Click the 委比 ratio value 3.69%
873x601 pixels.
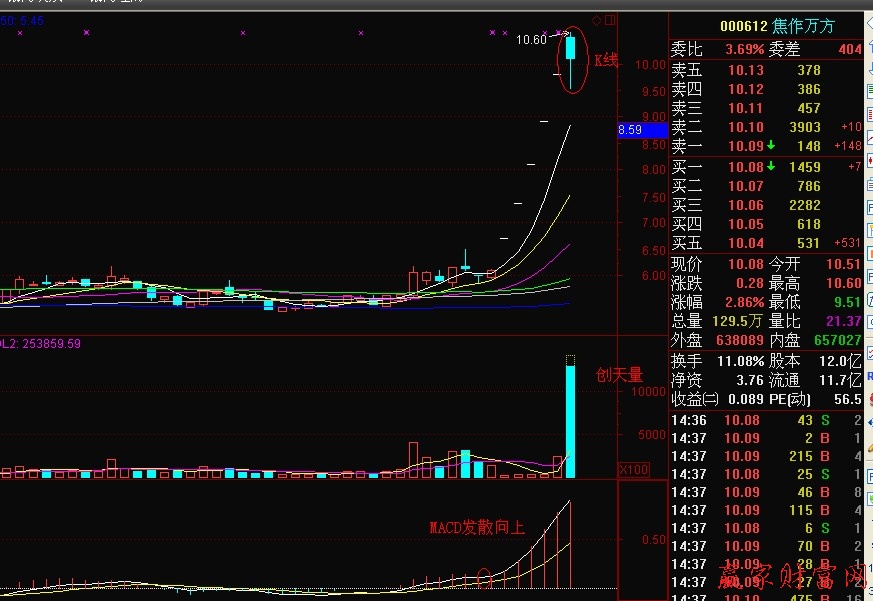[x=744, y=49]
